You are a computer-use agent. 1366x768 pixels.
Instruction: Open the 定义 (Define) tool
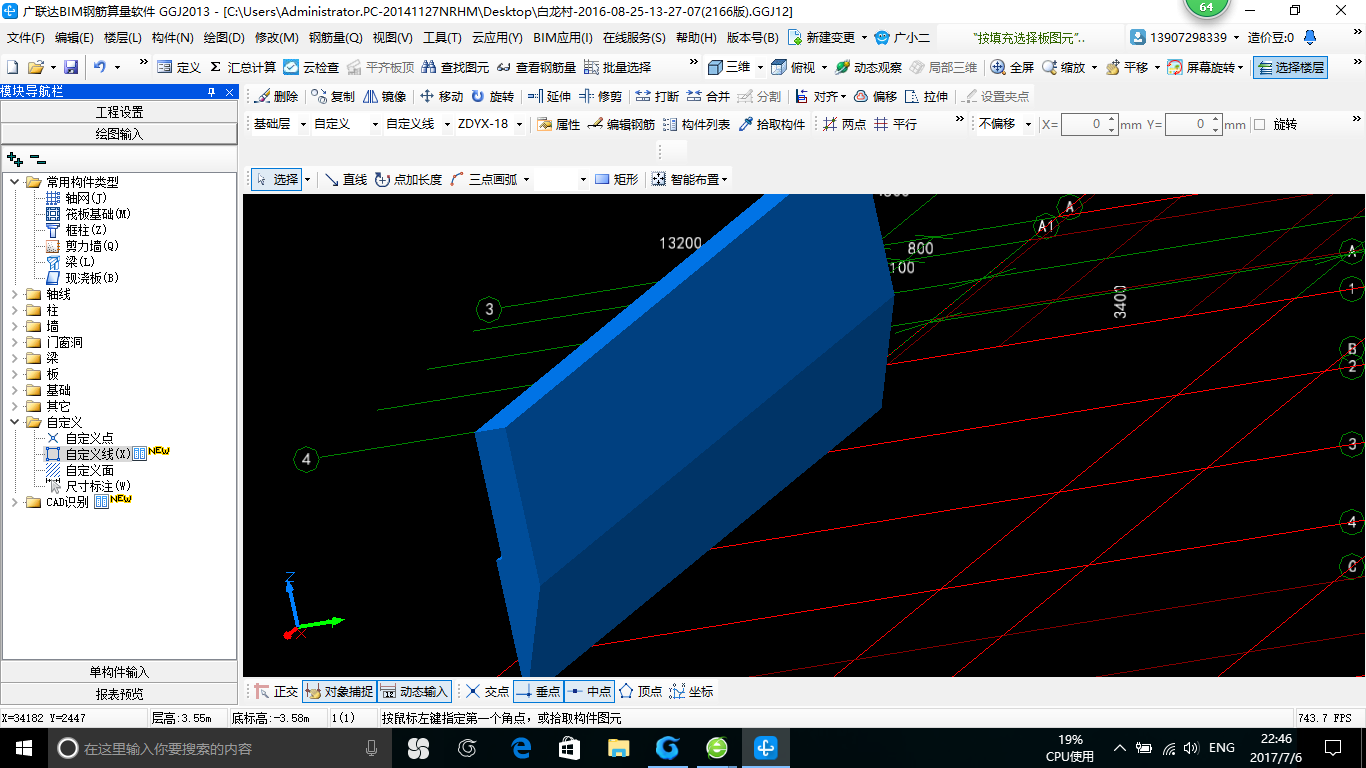[179, 67]
